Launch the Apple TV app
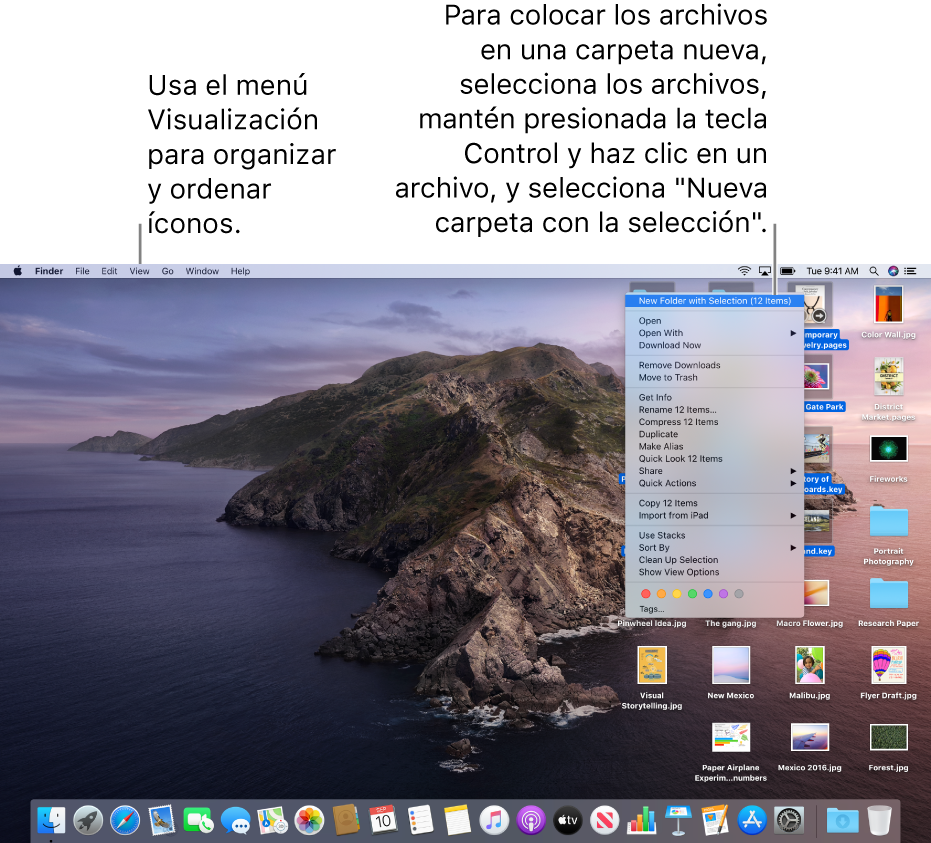Screen dimensions: 931x843 [568, 820]
